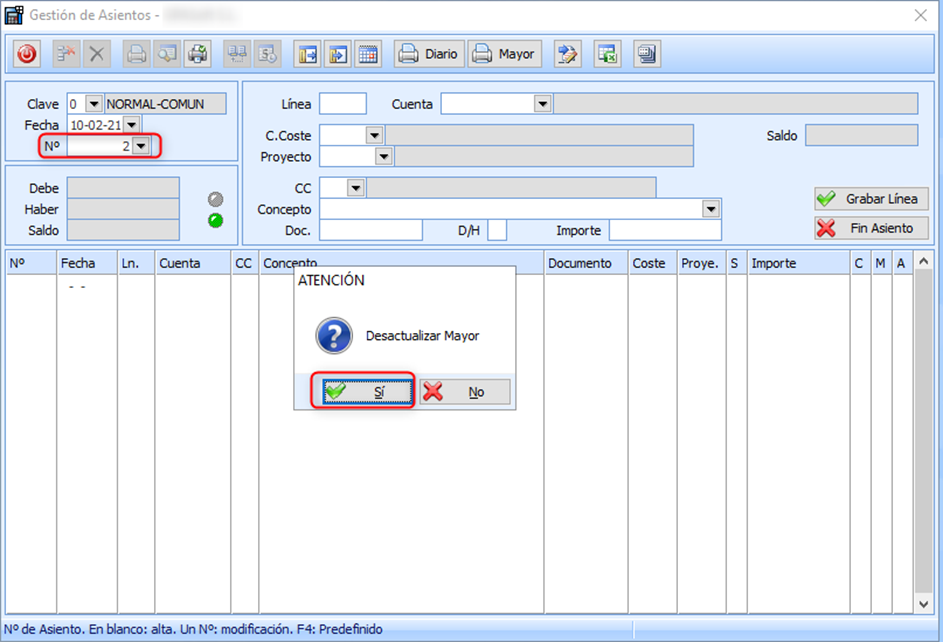Screen dimensions: 943x642
Task: Click the Excel export toolbar icon
Action: pos(606,54)
